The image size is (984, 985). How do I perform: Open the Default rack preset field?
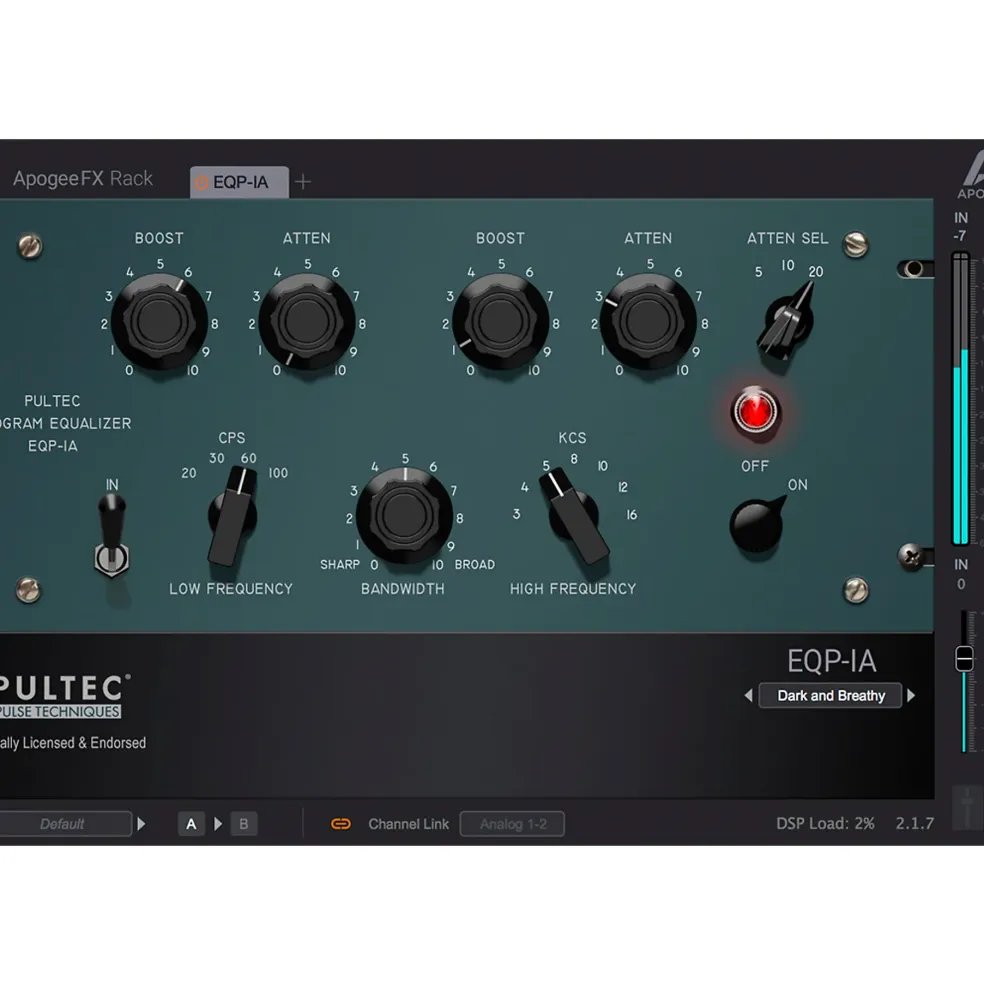pyautogui.click(x=63, y=824)
